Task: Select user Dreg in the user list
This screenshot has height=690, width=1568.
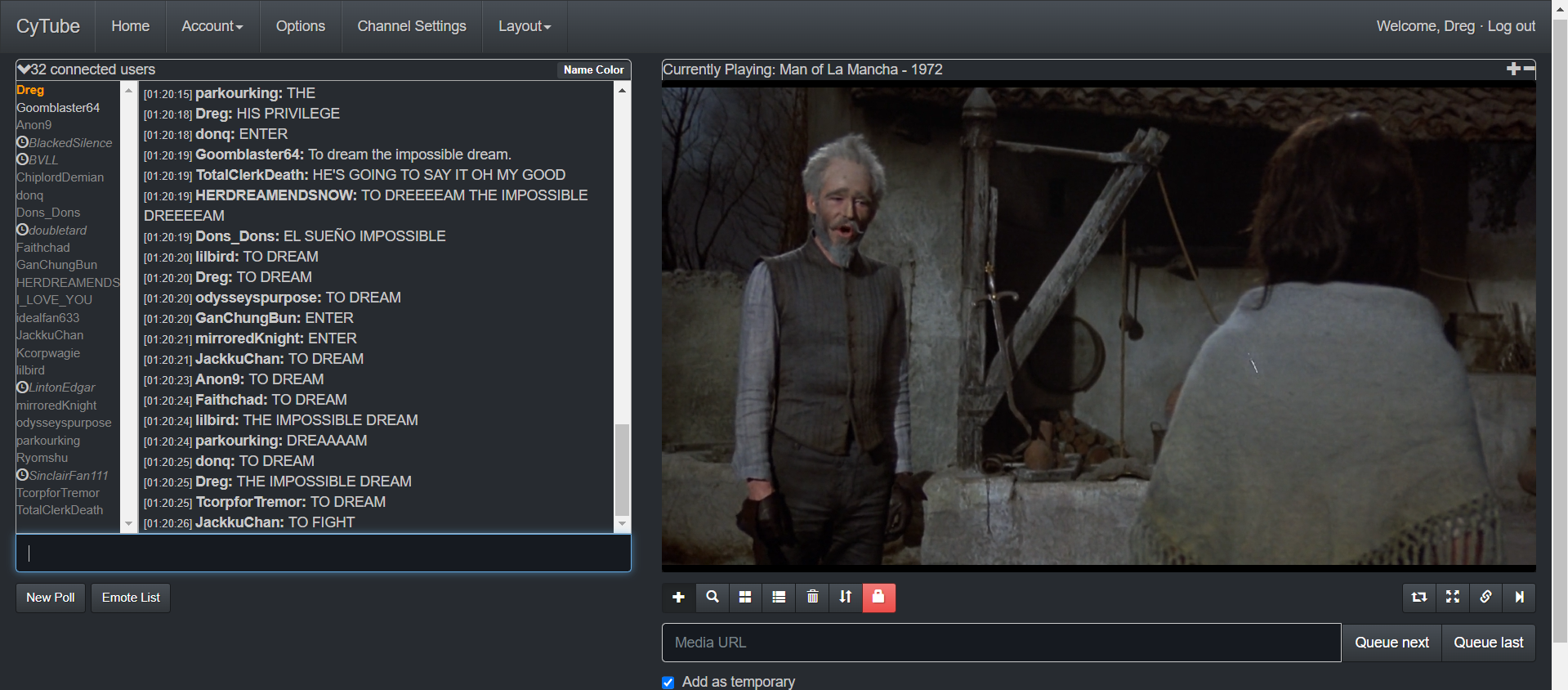Action: coord(30,90)
